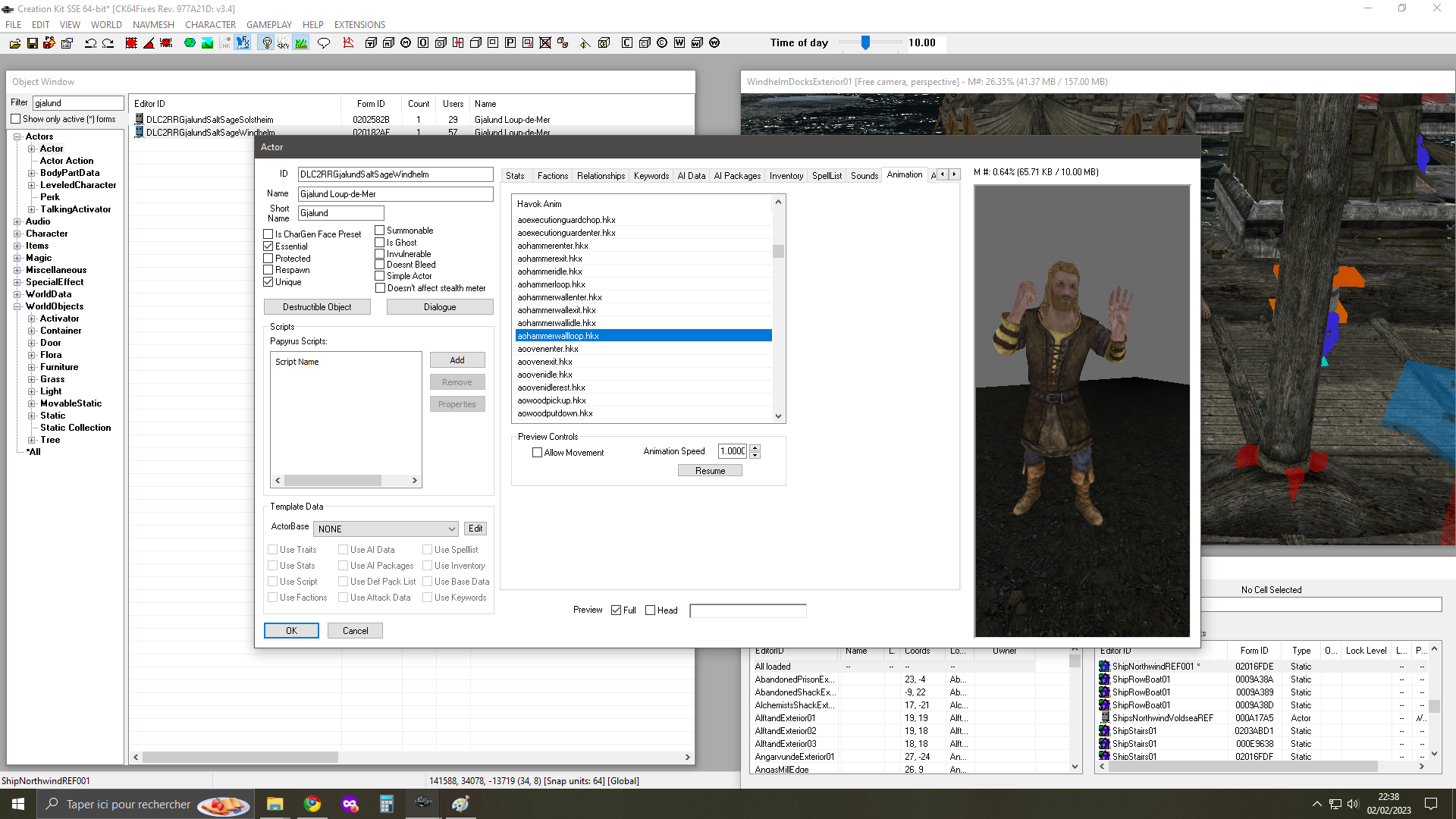Enable the Protected checkbox

coord(268,259)
